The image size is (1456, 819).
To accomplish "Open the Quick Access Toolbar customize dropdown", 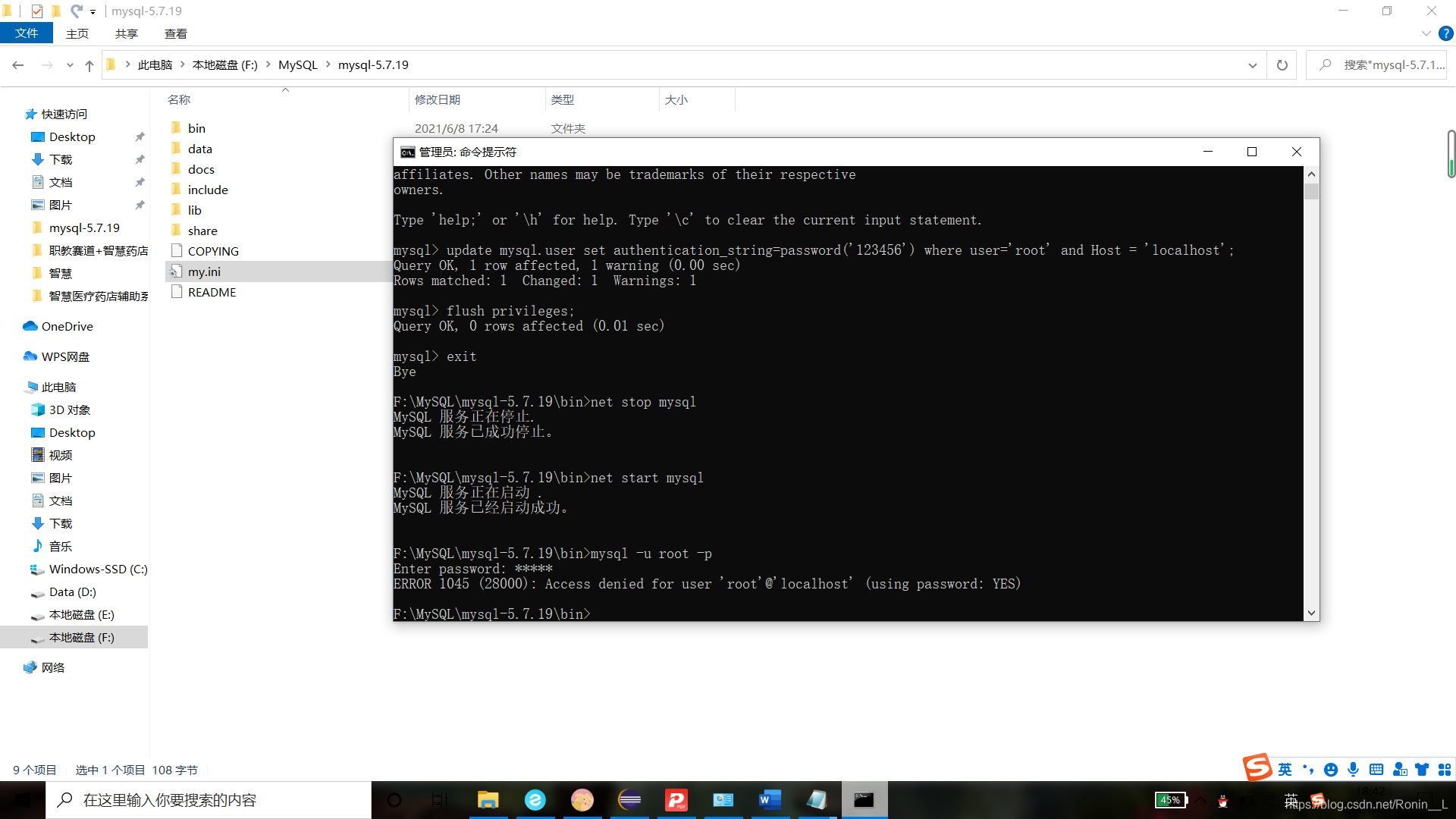I will tap(93, 11).
